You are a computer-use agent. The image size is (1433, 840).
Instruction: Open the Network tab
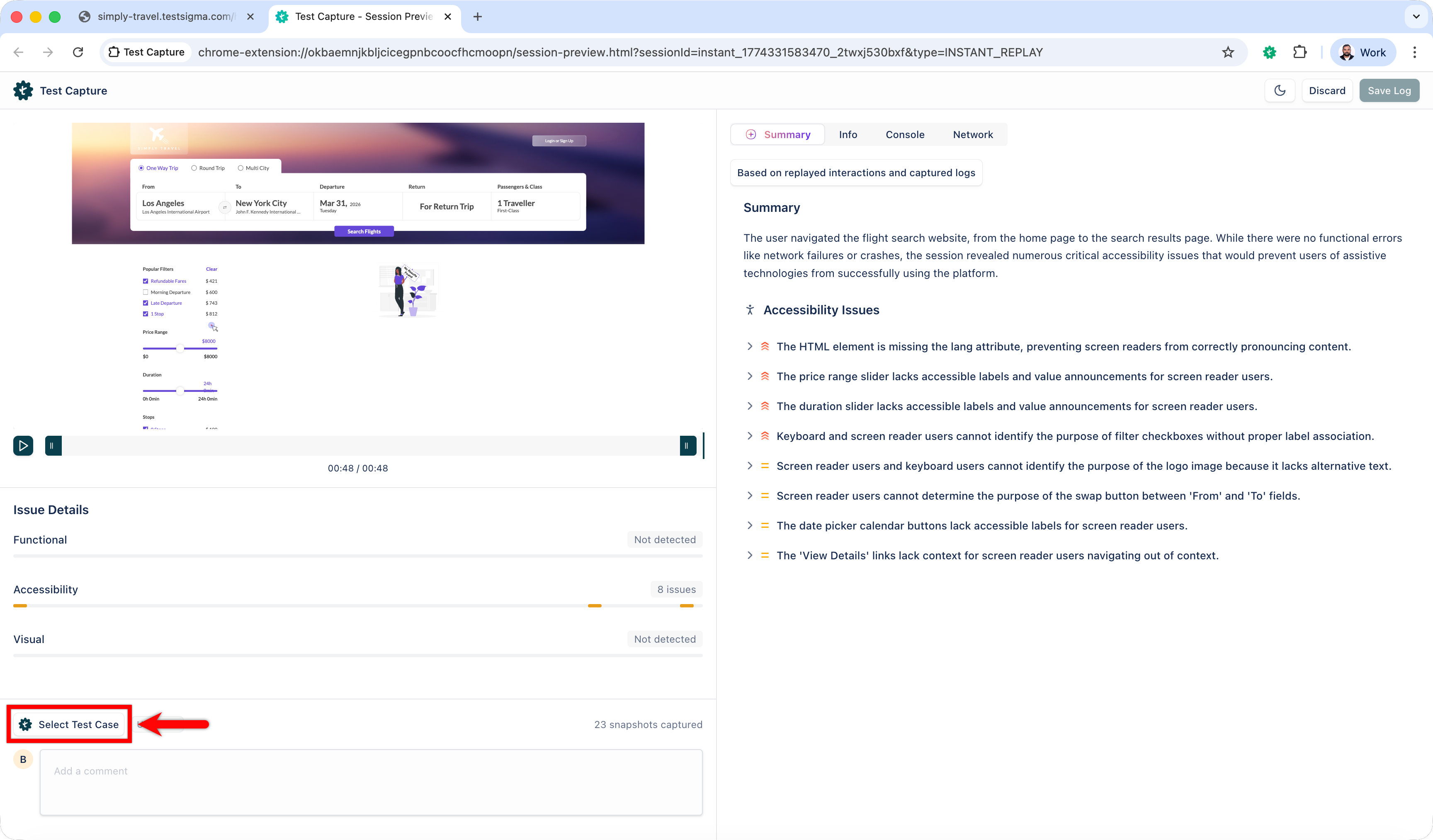point(973,134)
